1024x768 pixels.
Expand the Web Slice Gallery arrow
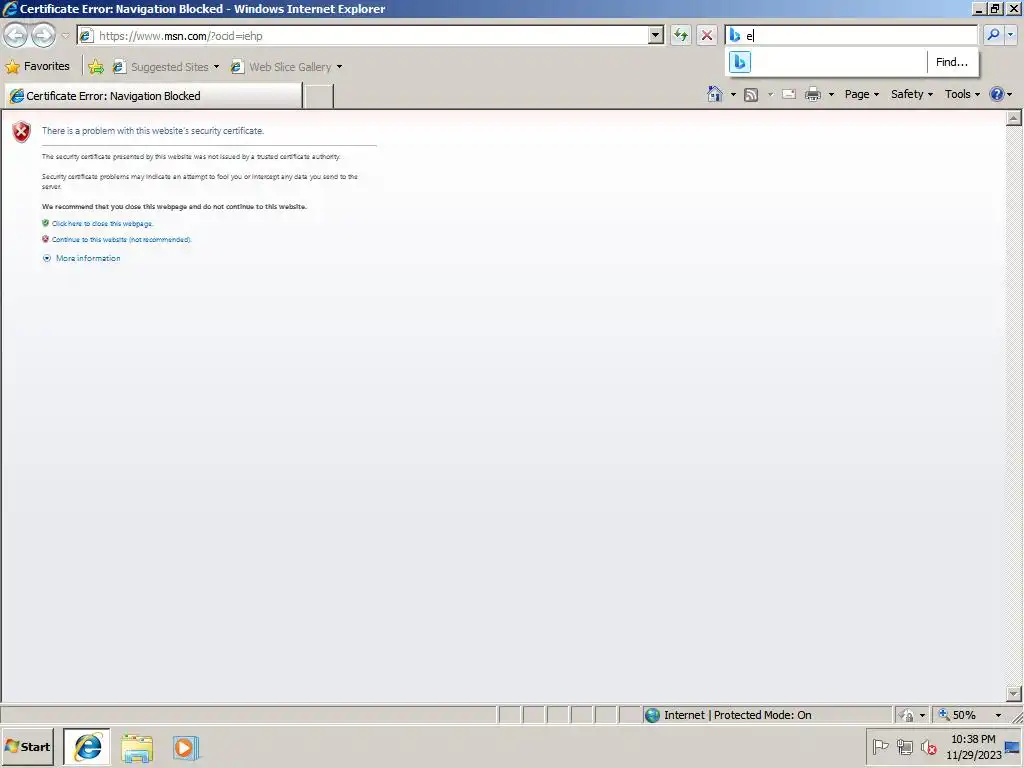pos(339,67)
